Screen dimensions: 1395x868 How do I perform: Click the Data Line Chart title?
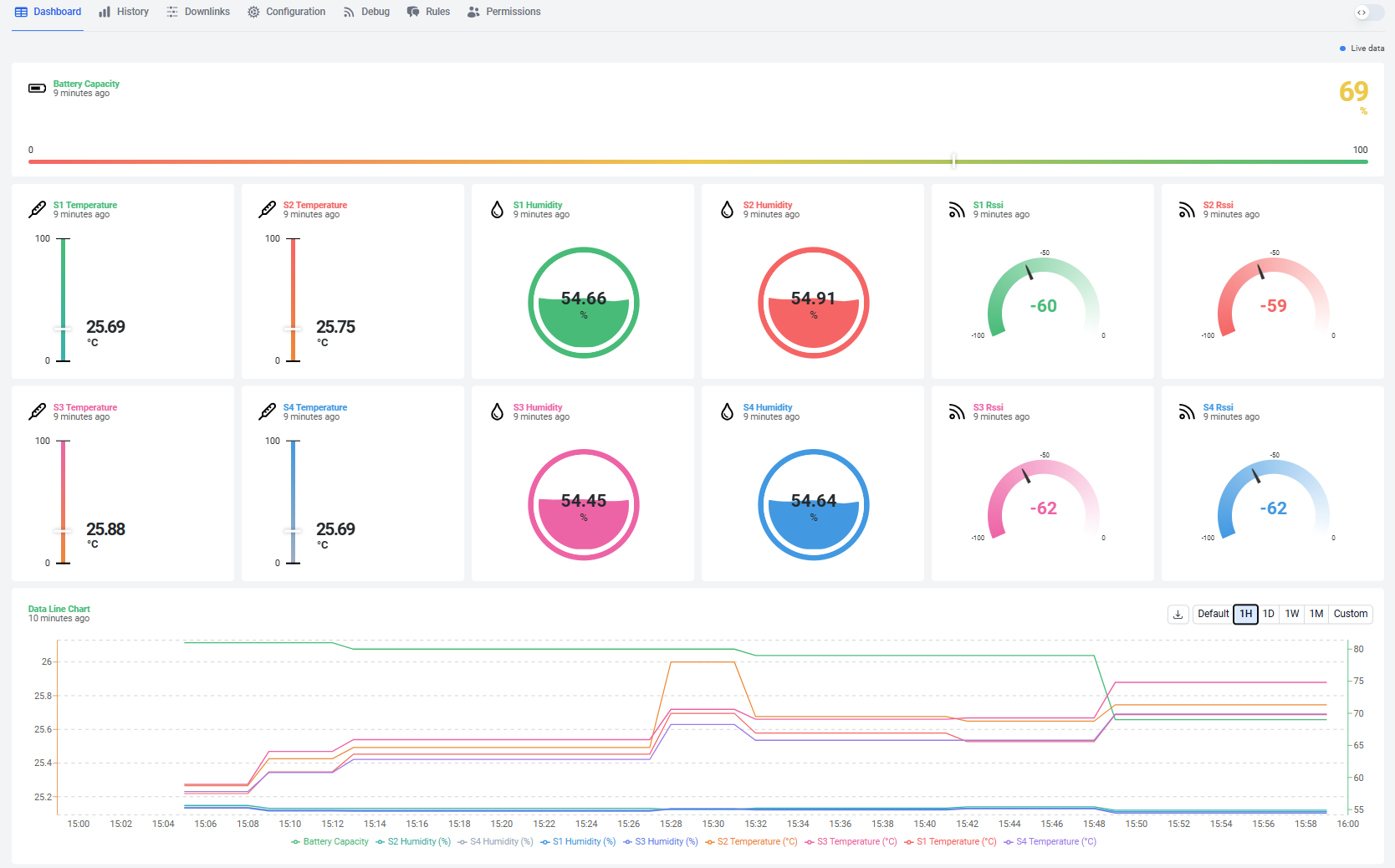click(59, 609)
